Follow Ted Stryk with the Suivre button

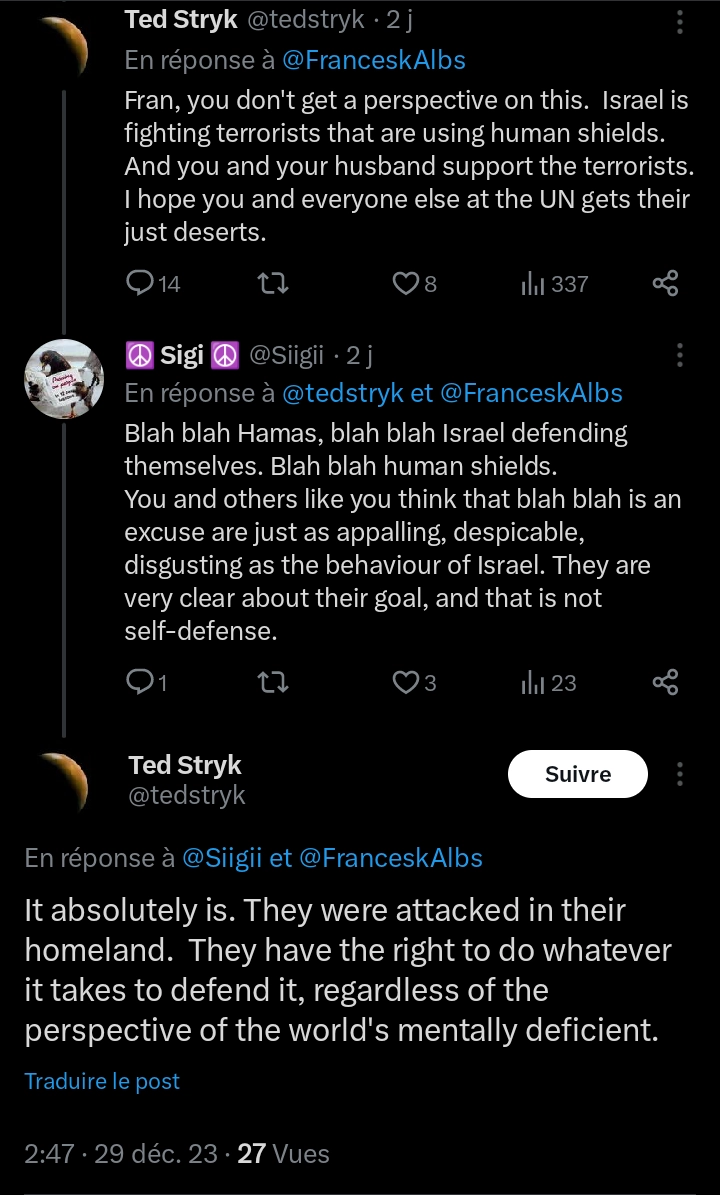pos(578,774)
